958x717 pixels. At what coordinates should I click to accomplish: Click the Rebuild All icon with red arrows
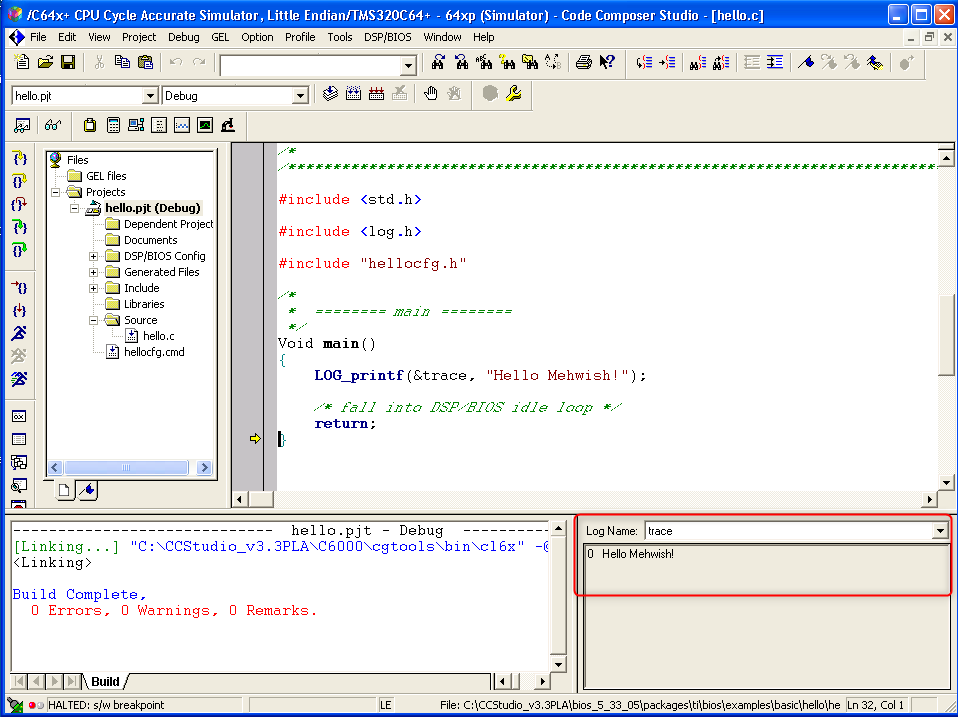pyautogui.click(x=376, y=94)
